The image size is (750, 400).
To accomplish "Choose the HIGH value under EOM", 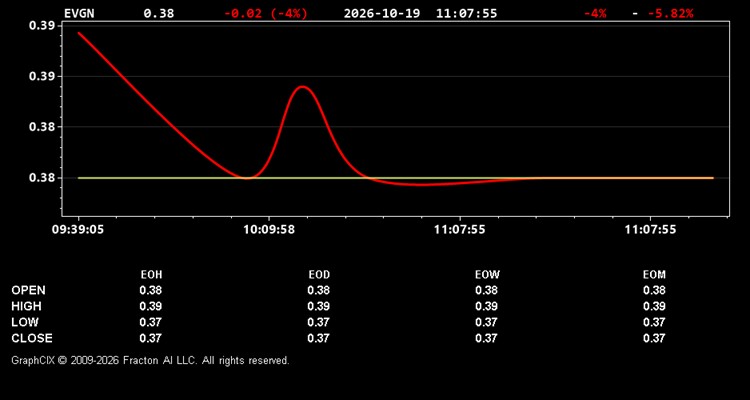I will [x=654, y=306].
